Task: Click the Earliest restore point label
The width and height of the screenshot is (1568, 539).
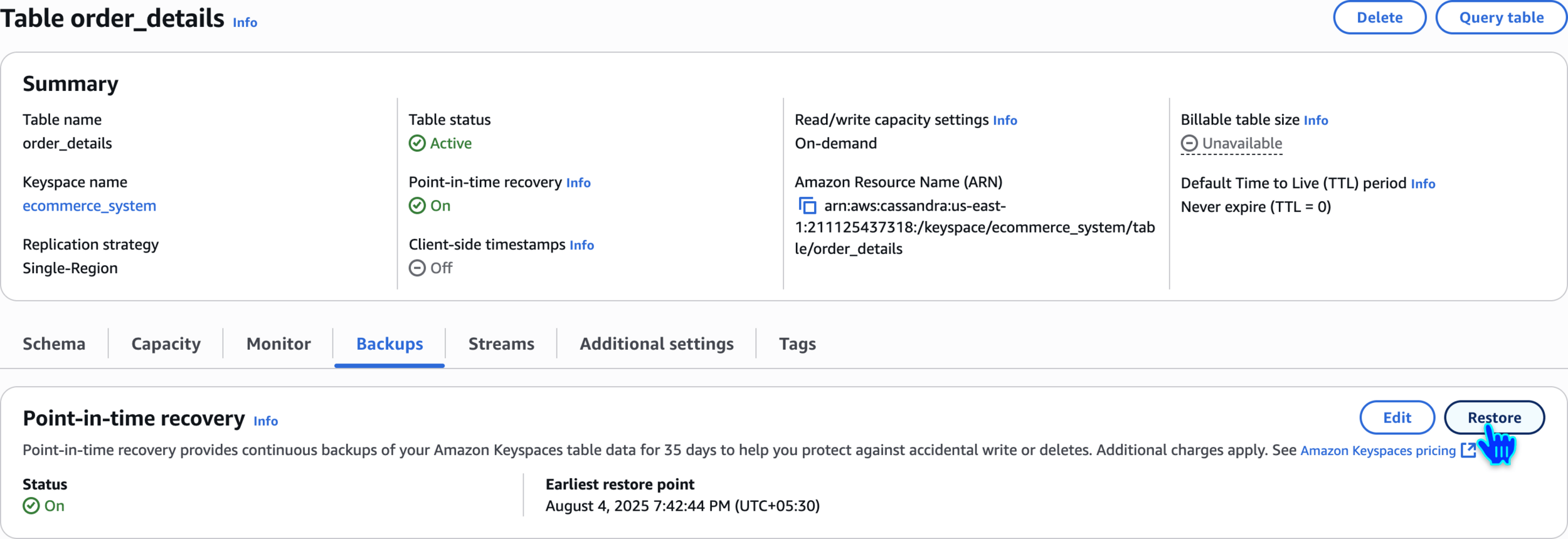Action: coord(620,484)
